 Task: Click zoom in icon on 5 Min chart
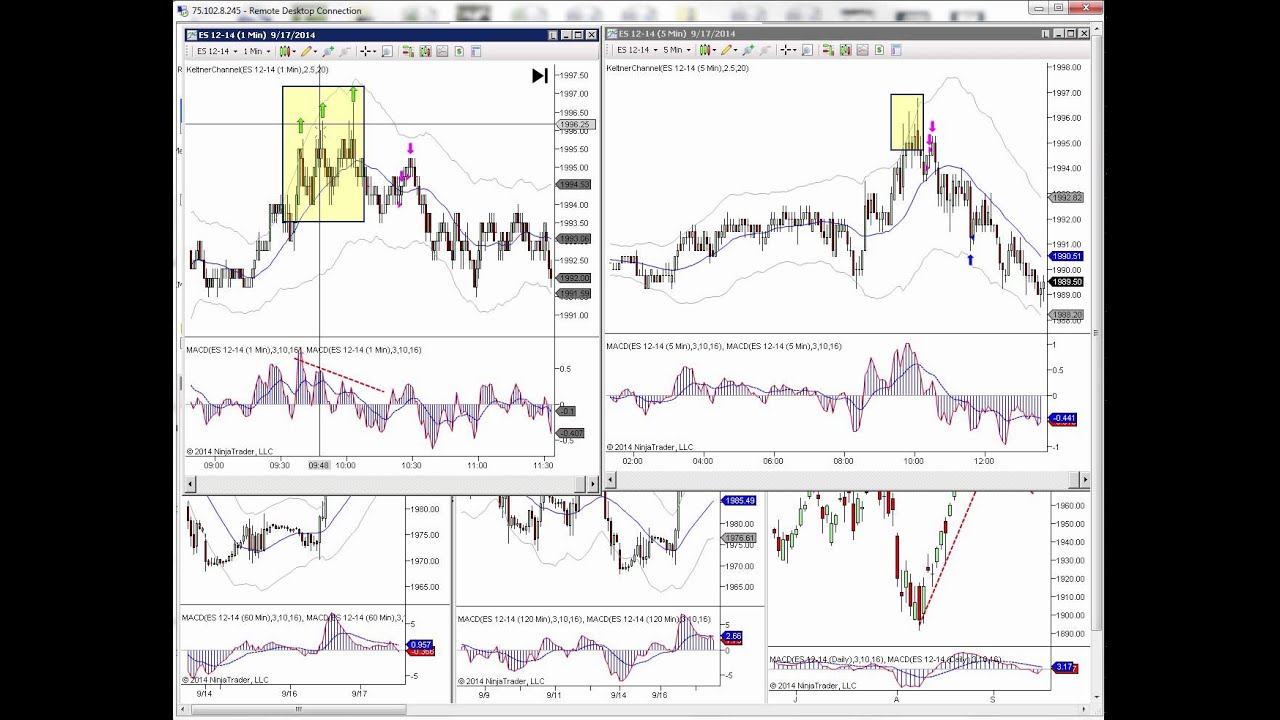(748, 50)
